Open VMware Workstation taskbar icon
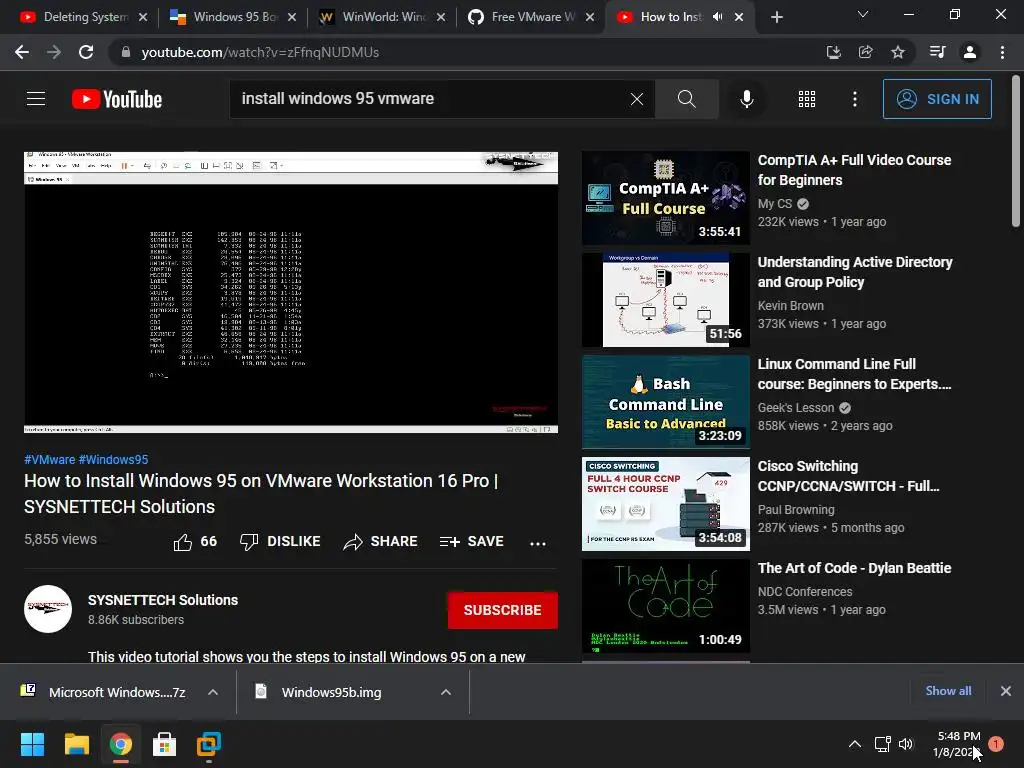 pyautogui.click(x=209, y=744)
